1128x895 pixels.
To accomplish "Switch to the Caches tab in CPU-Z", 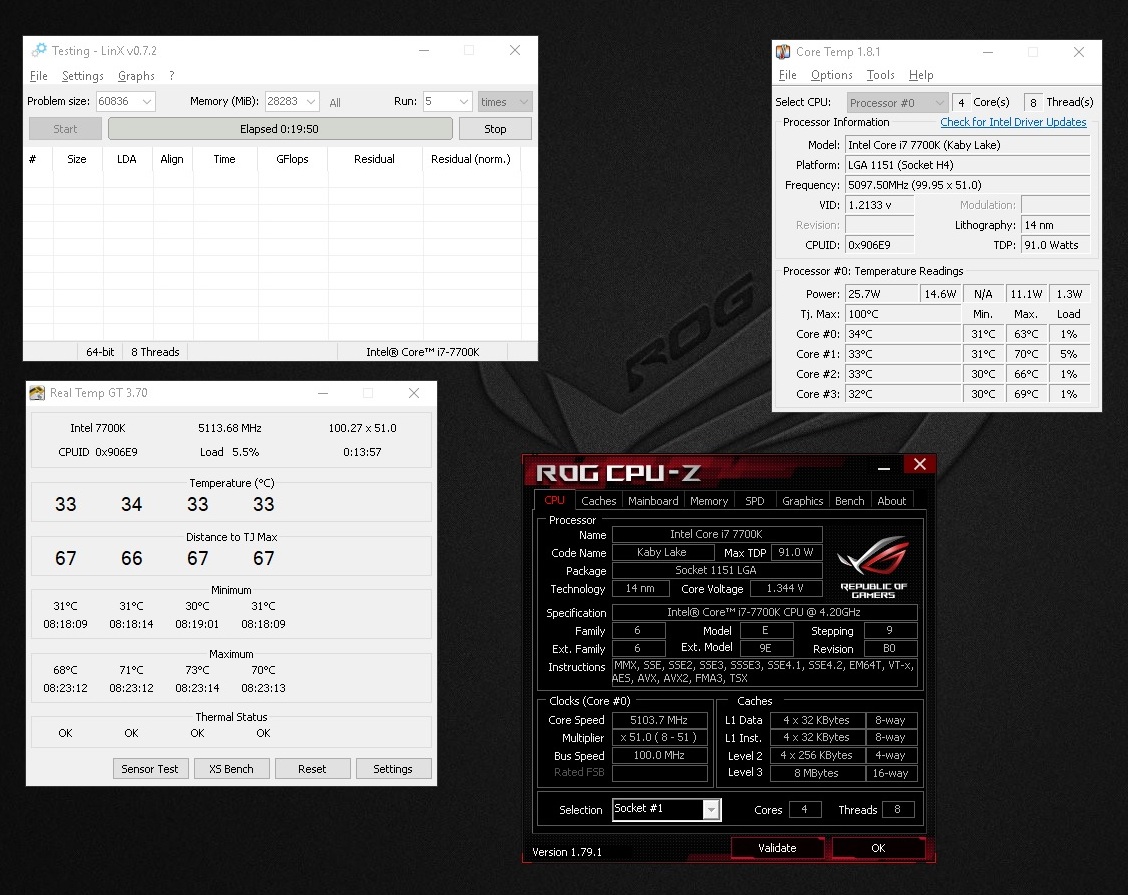I will (599, 501).
